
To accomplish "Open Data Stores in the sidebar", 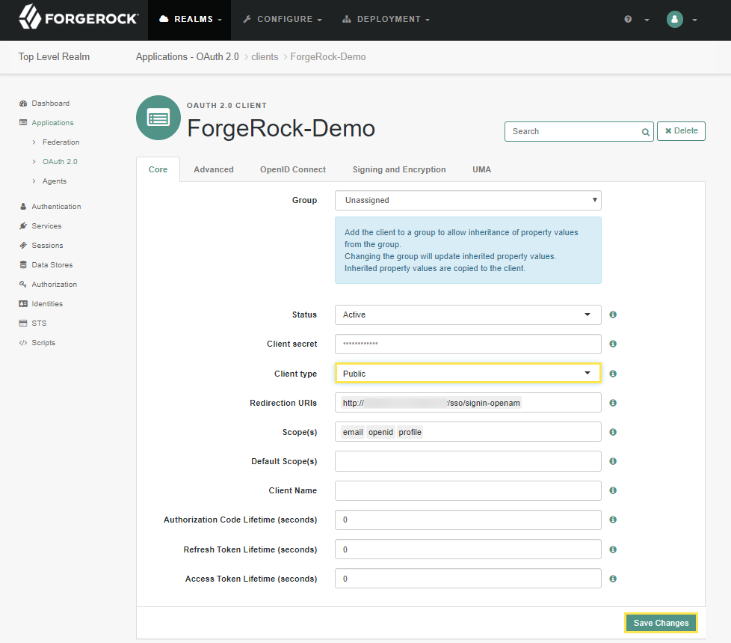I will click(46, 265).
